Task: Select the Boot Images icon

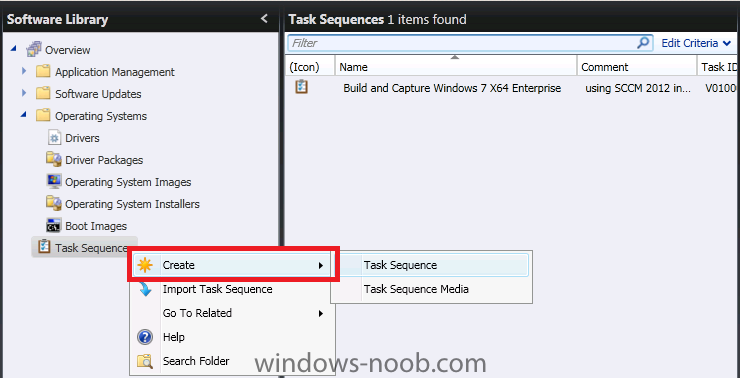Action: click(x=54, y=226)
